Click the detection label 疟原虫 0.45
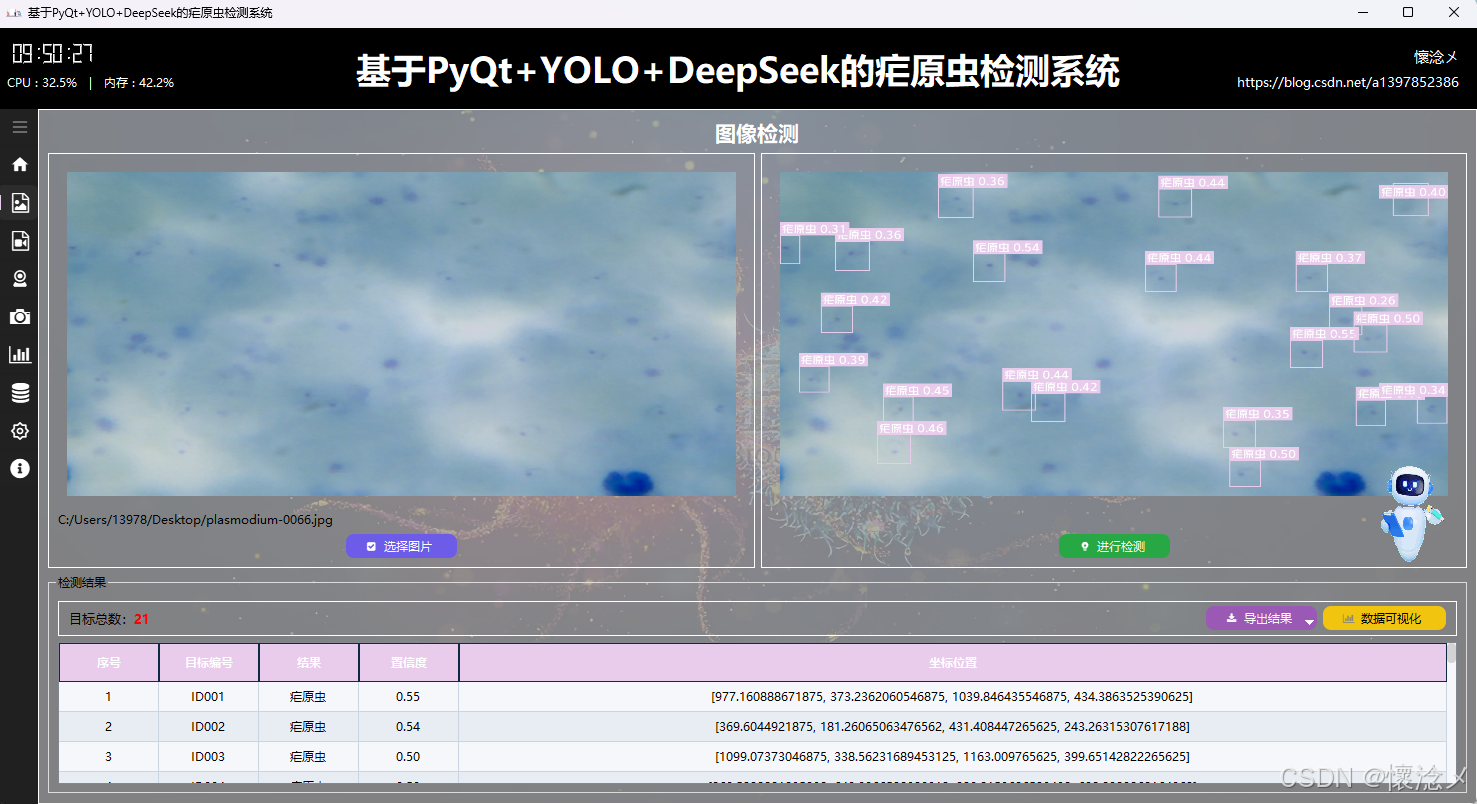 coord(917,390)
